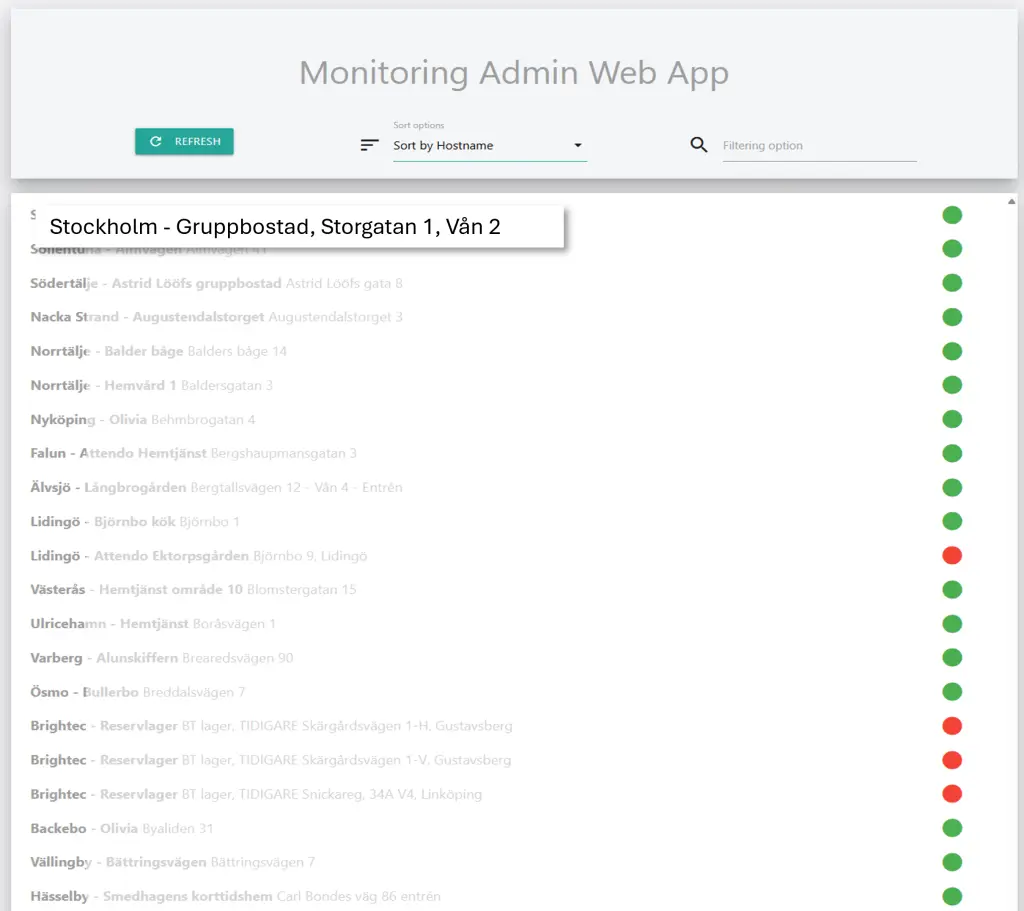Click red status dot for Snickareg, Linköping row
This screenshot has width=1024, height=911.
[x=952, y=794]
